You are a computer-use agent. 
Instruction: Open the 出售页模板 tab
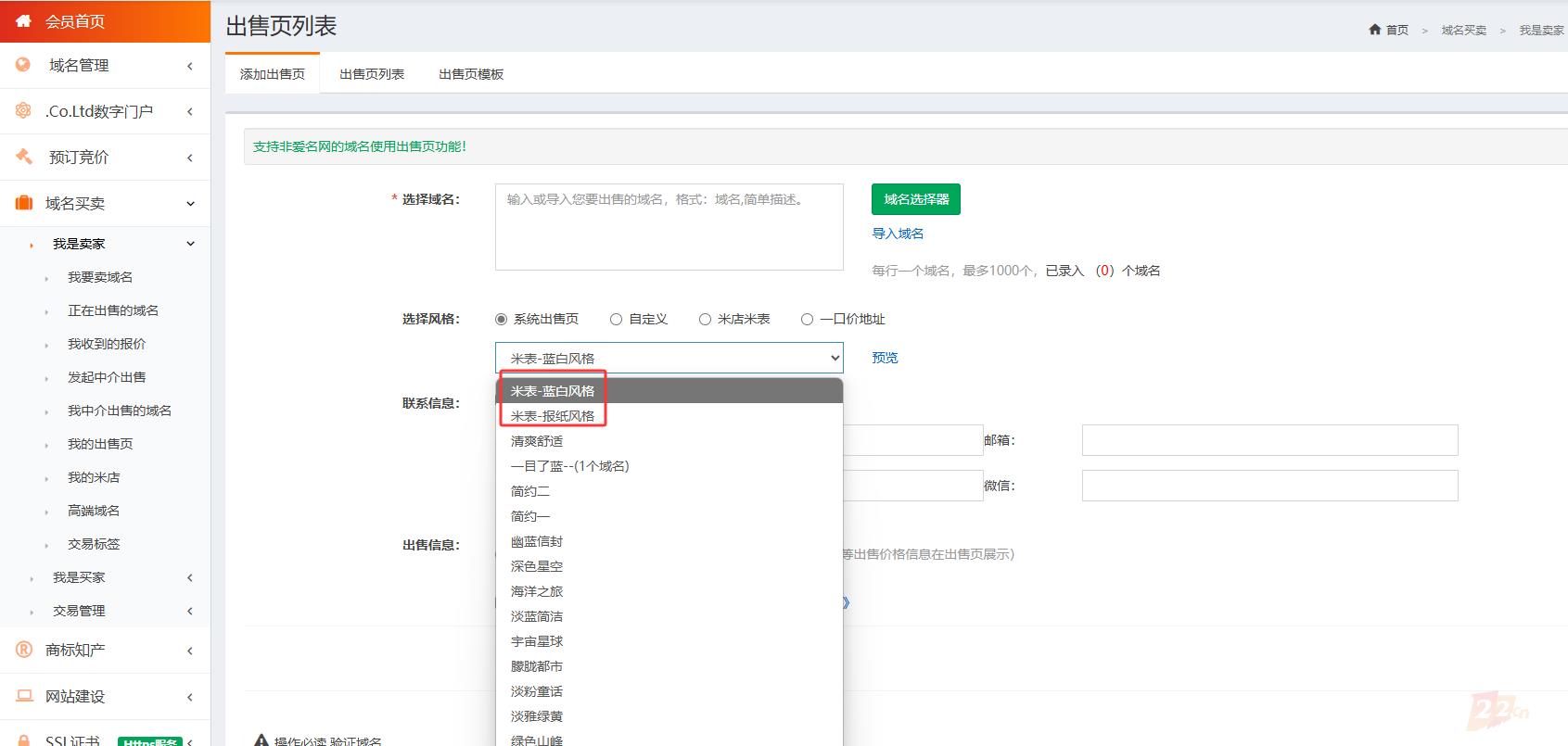pyautogui.click(x=470, y=74)
